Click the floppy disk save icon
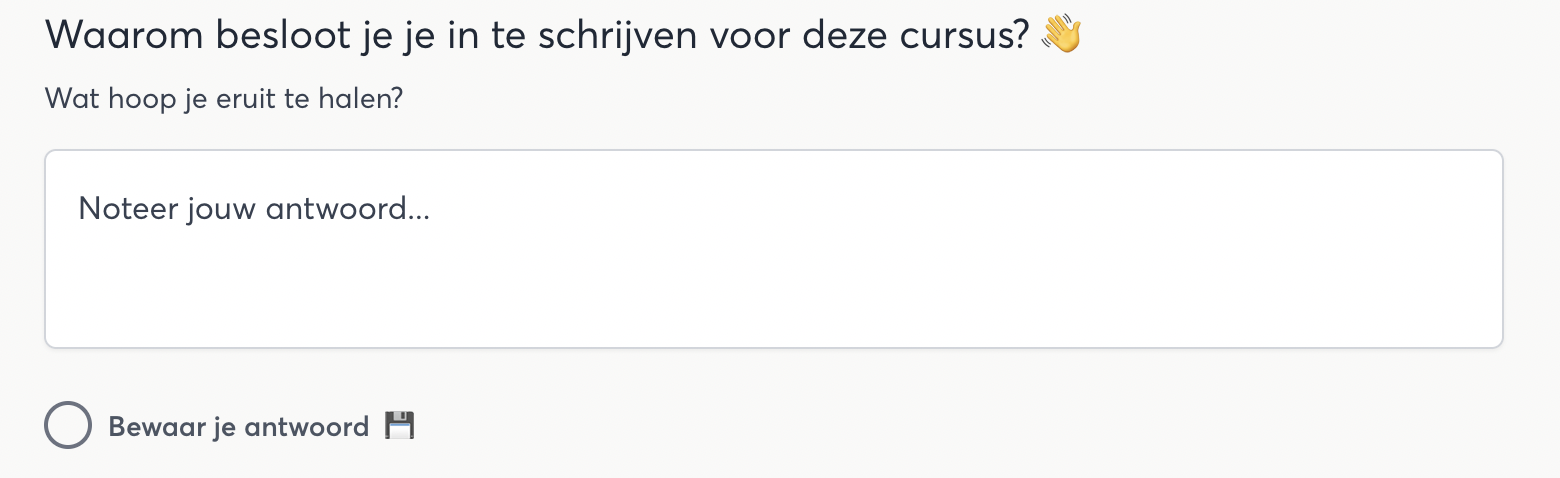Screen dimensions: 1560x478 click(x=400, y=426)
